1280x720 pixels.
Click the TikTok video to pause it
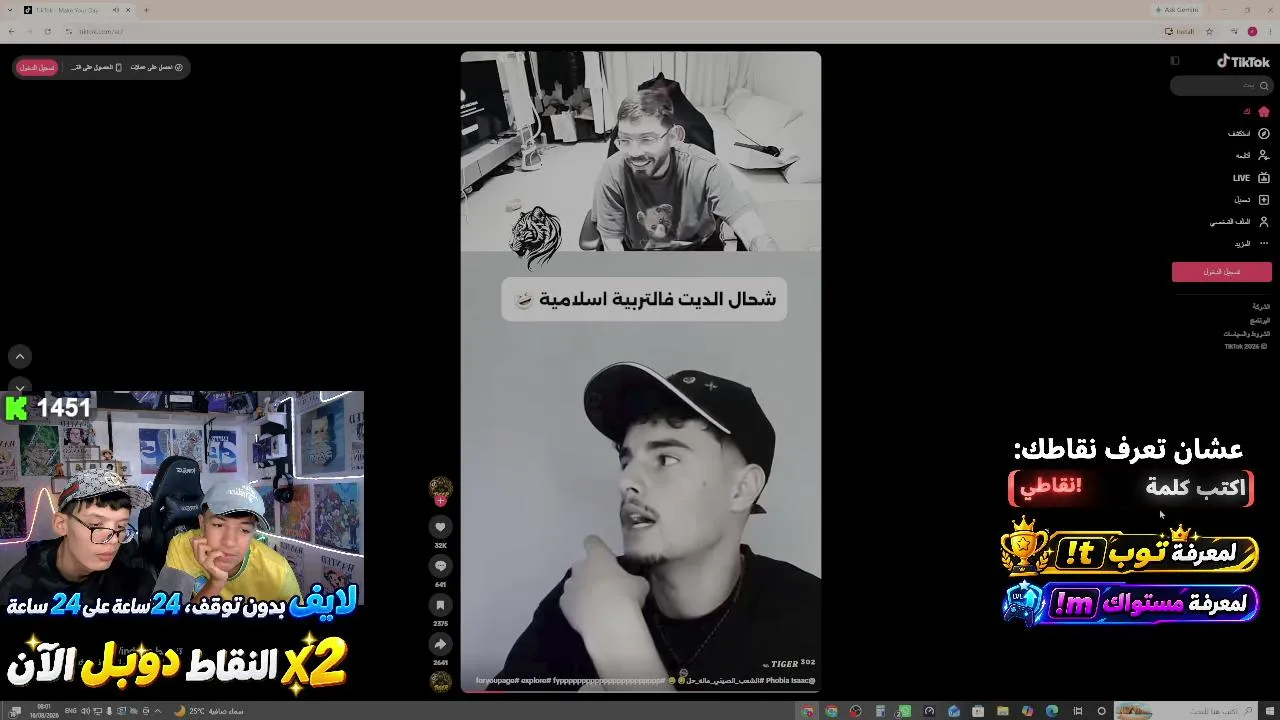pos(640,370)
